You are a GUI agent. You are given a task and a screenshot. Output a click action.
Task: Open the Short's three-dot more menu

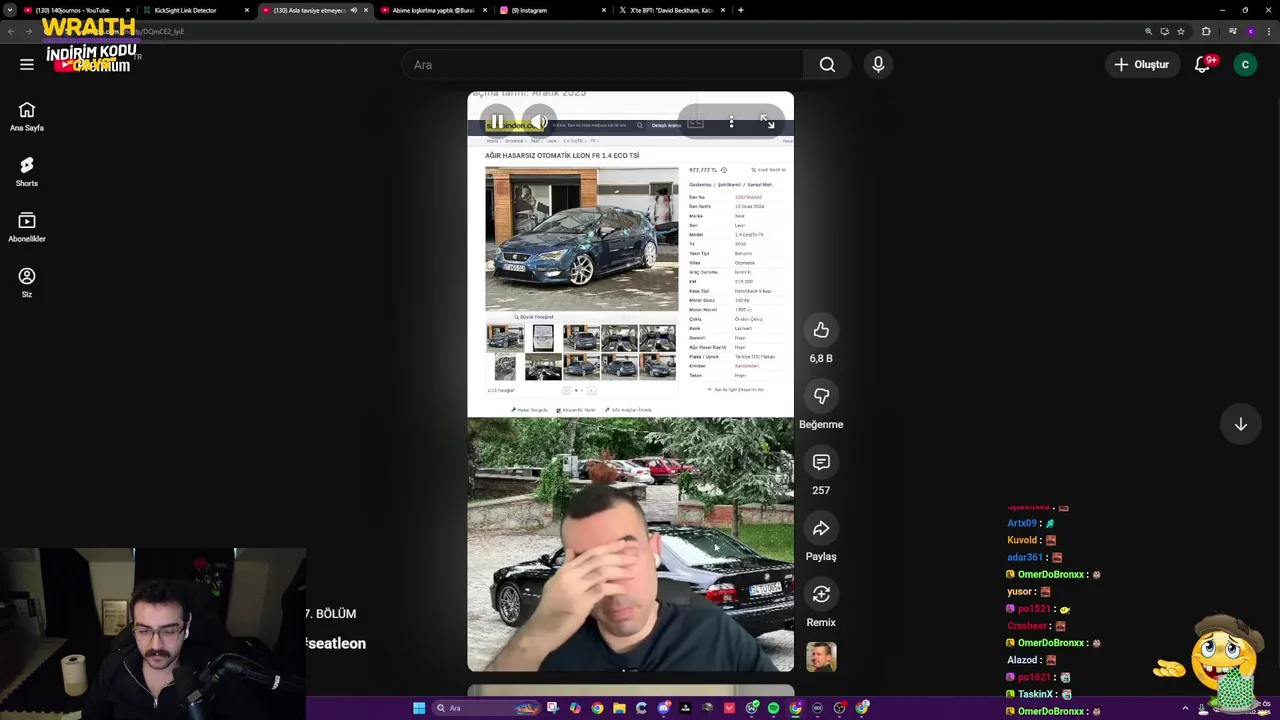[731, 122]
